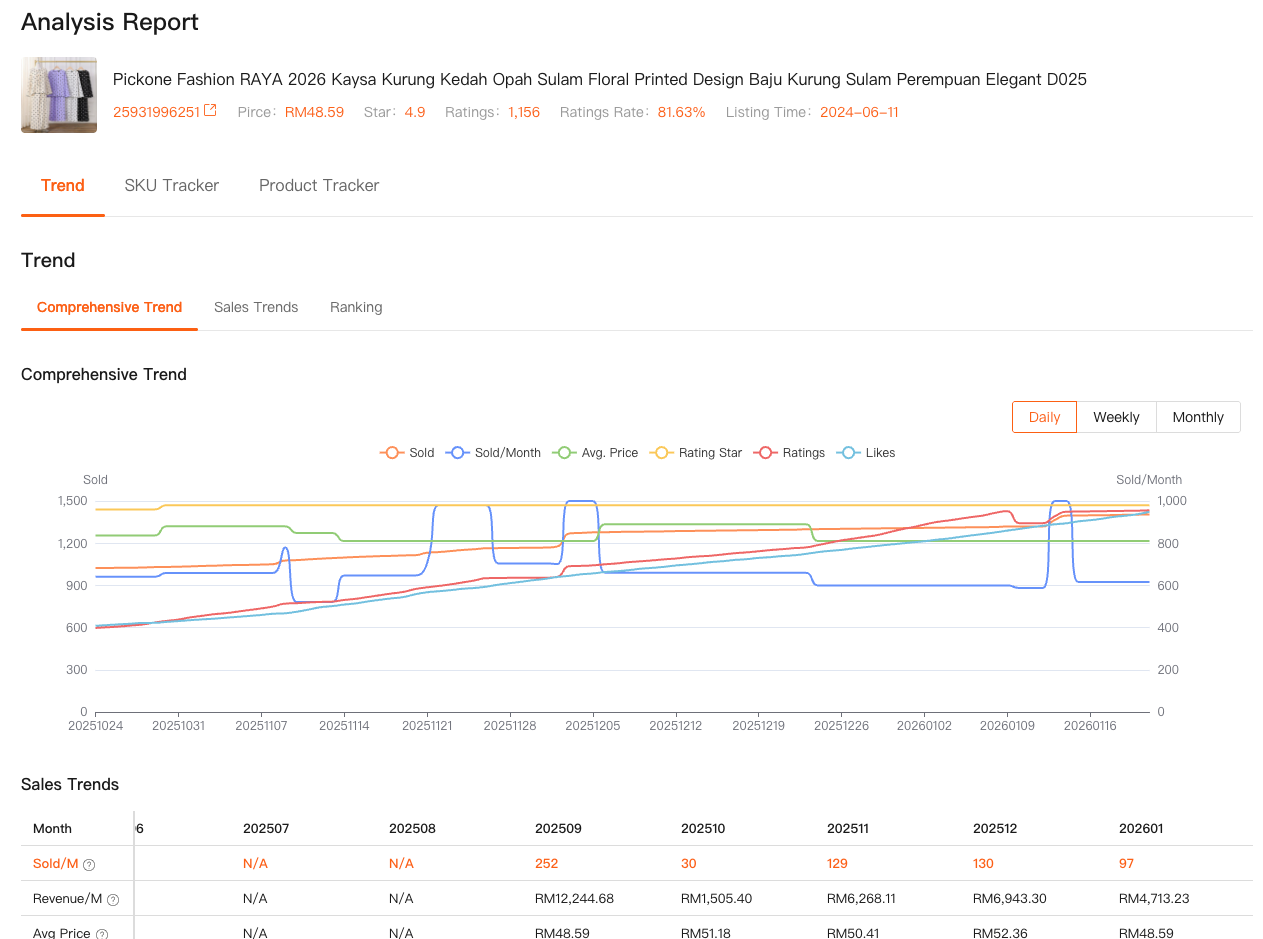Image resolution: width=1263 pixels, height=939 pixels.
Task: Toggle the Sold series legend marker
Action: [391, 453]
